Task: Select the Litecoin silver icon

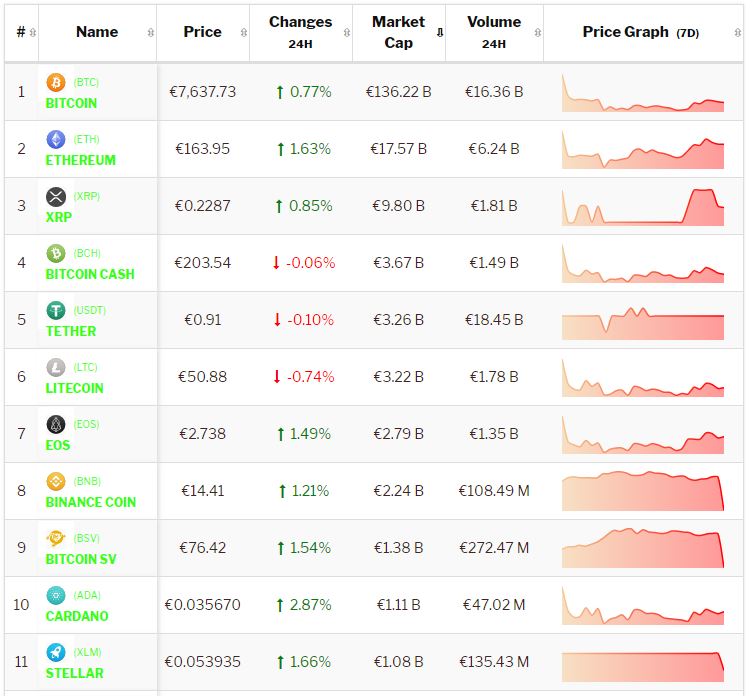Action: pos(56,367)
